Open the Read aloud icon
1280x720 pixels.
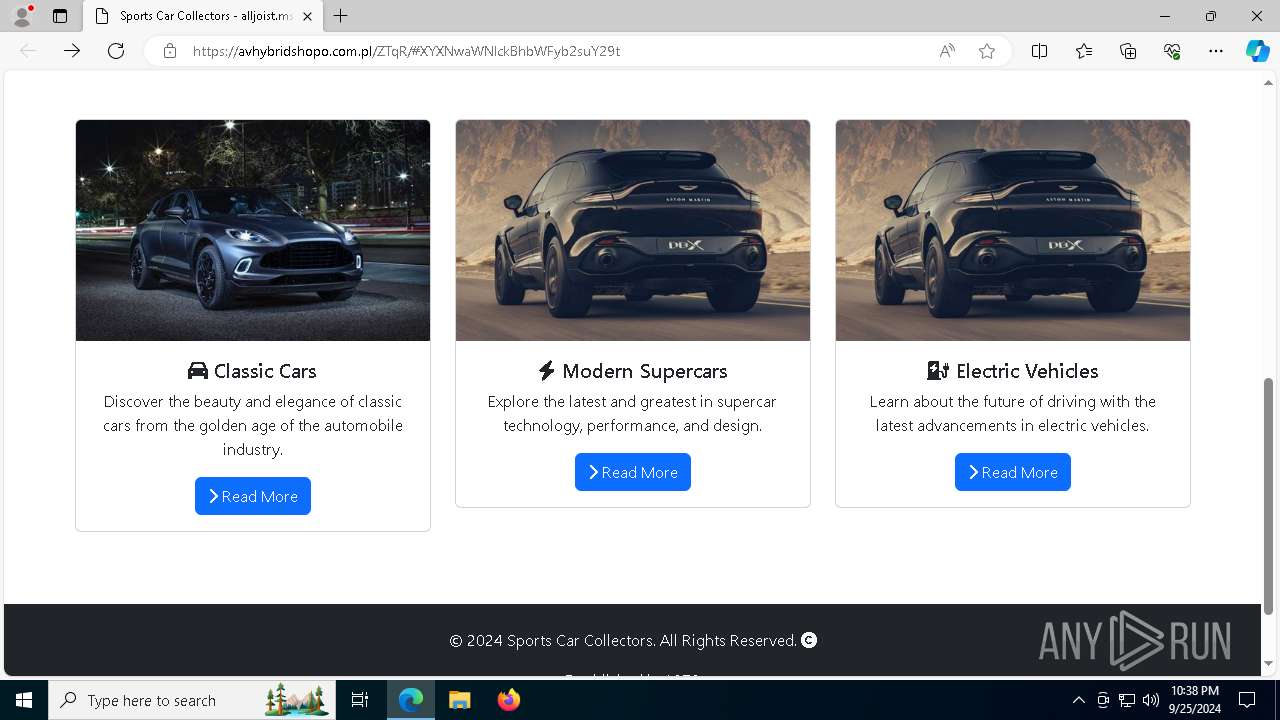(x=947, y=51)
